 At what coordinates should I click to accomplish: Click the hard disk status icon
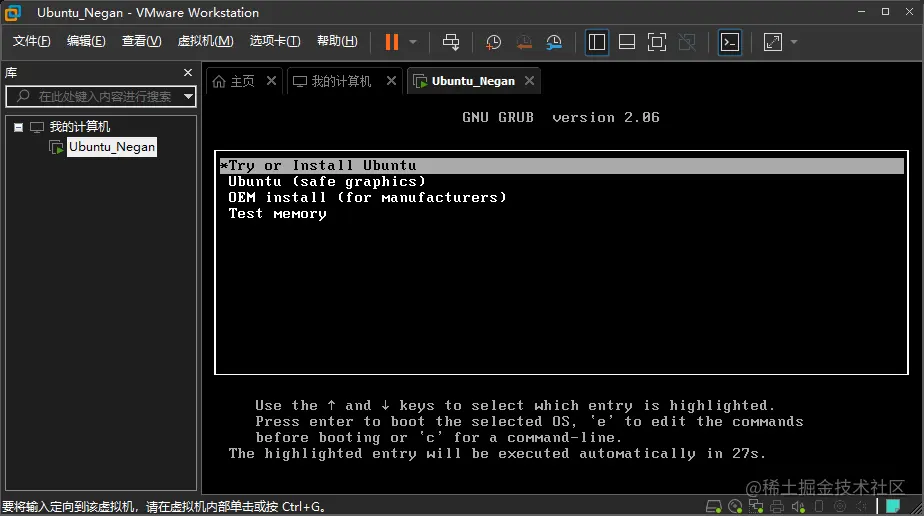714,506
